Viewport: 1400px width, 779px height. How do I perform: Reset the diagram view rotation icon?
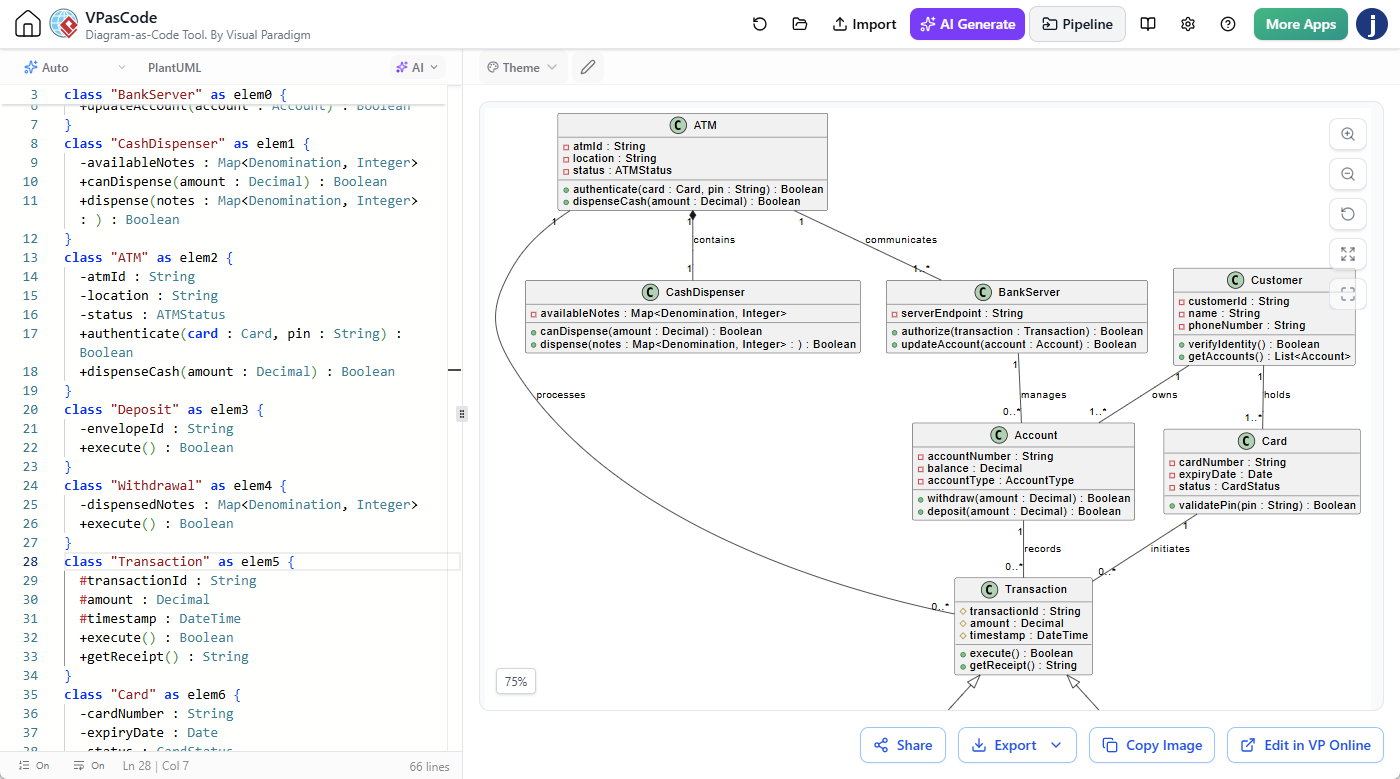(x=1348, y=214)
